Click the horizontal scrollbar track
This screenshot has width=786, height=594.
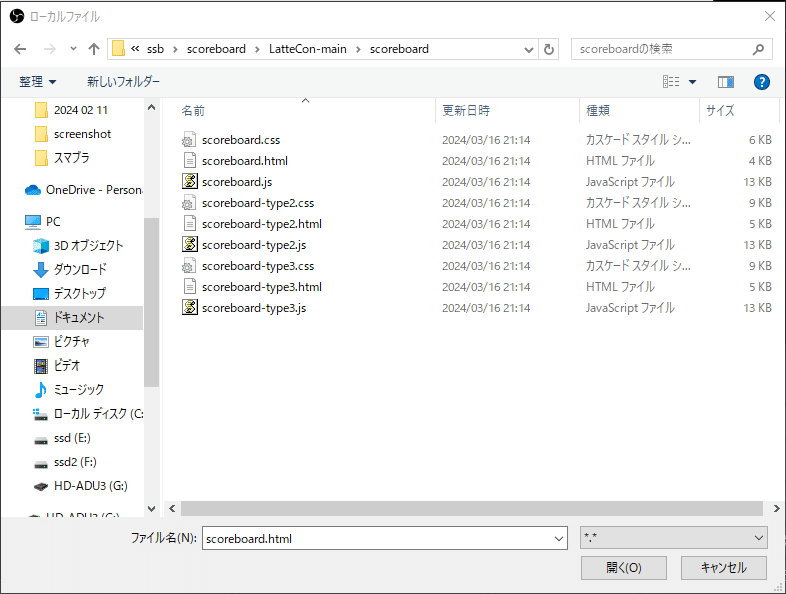click(472, 508)
